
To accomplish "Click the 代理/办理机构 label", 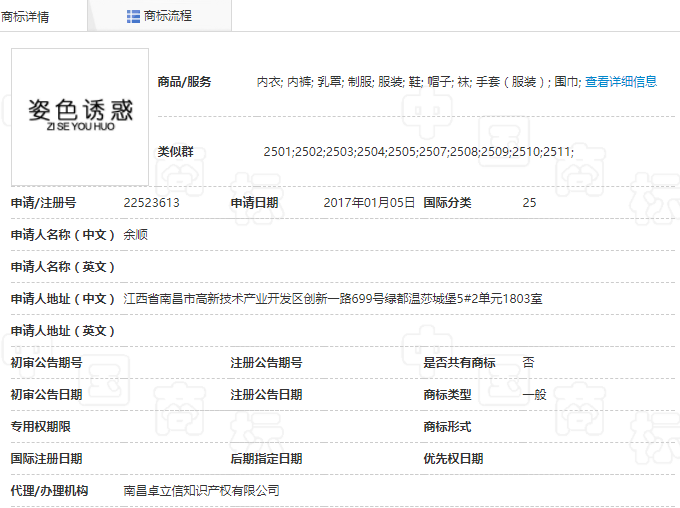I will pos(49,491).
